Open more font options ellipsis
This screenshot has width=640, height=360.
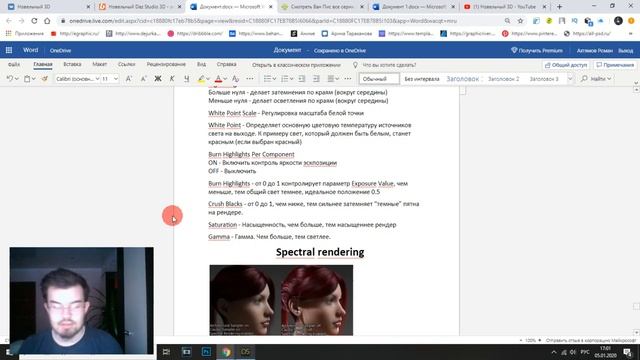(250, 79)
